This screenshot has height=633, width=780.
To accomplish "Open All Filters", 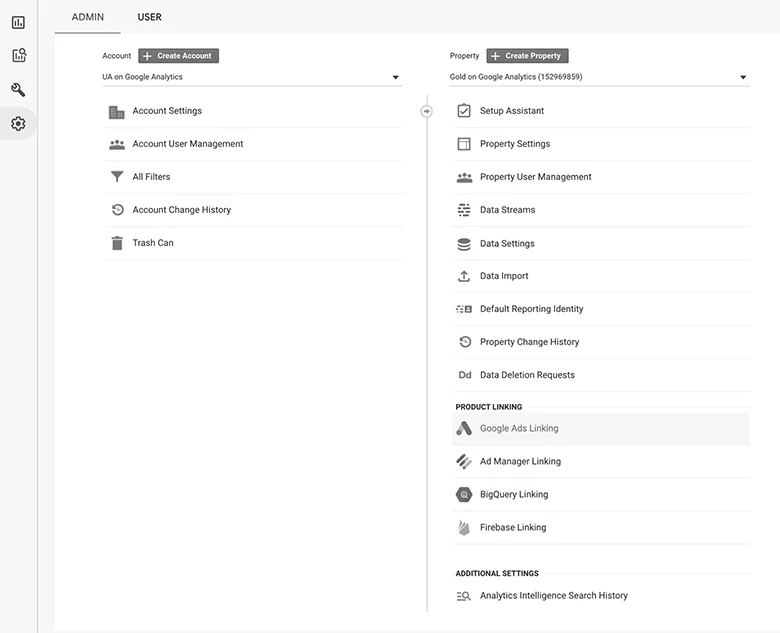I will [x=253, y=177].
